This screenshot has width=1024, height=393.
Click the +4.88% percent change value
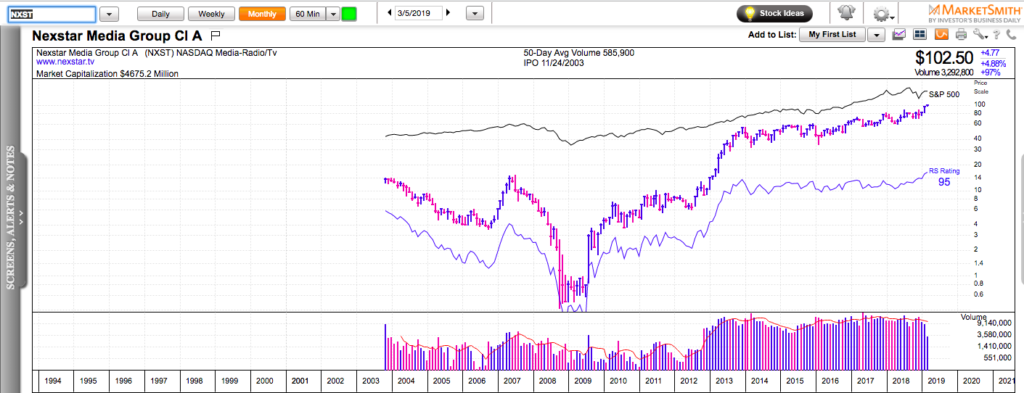pyautogui.click(x=992, y=63)
